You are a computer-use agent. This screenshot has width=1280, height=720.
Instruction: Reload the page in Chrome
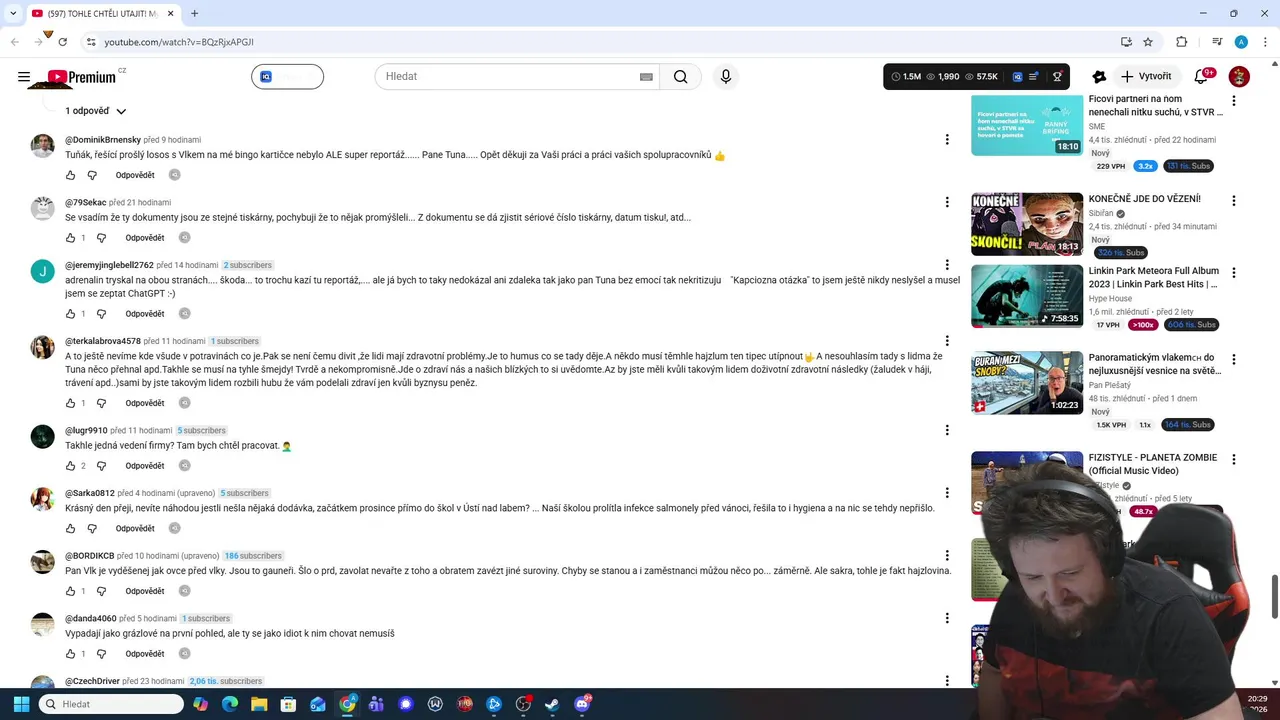[x=62, y=42]
